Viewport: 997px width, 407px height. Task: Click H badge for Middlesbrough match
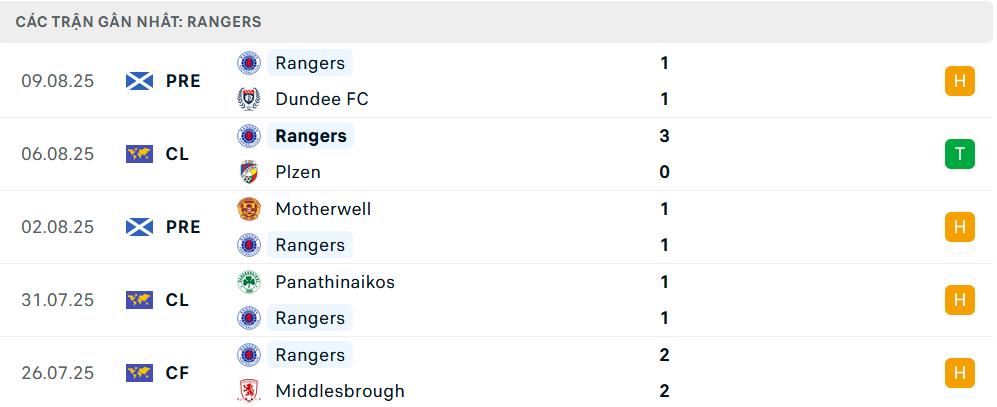point(959,373)
